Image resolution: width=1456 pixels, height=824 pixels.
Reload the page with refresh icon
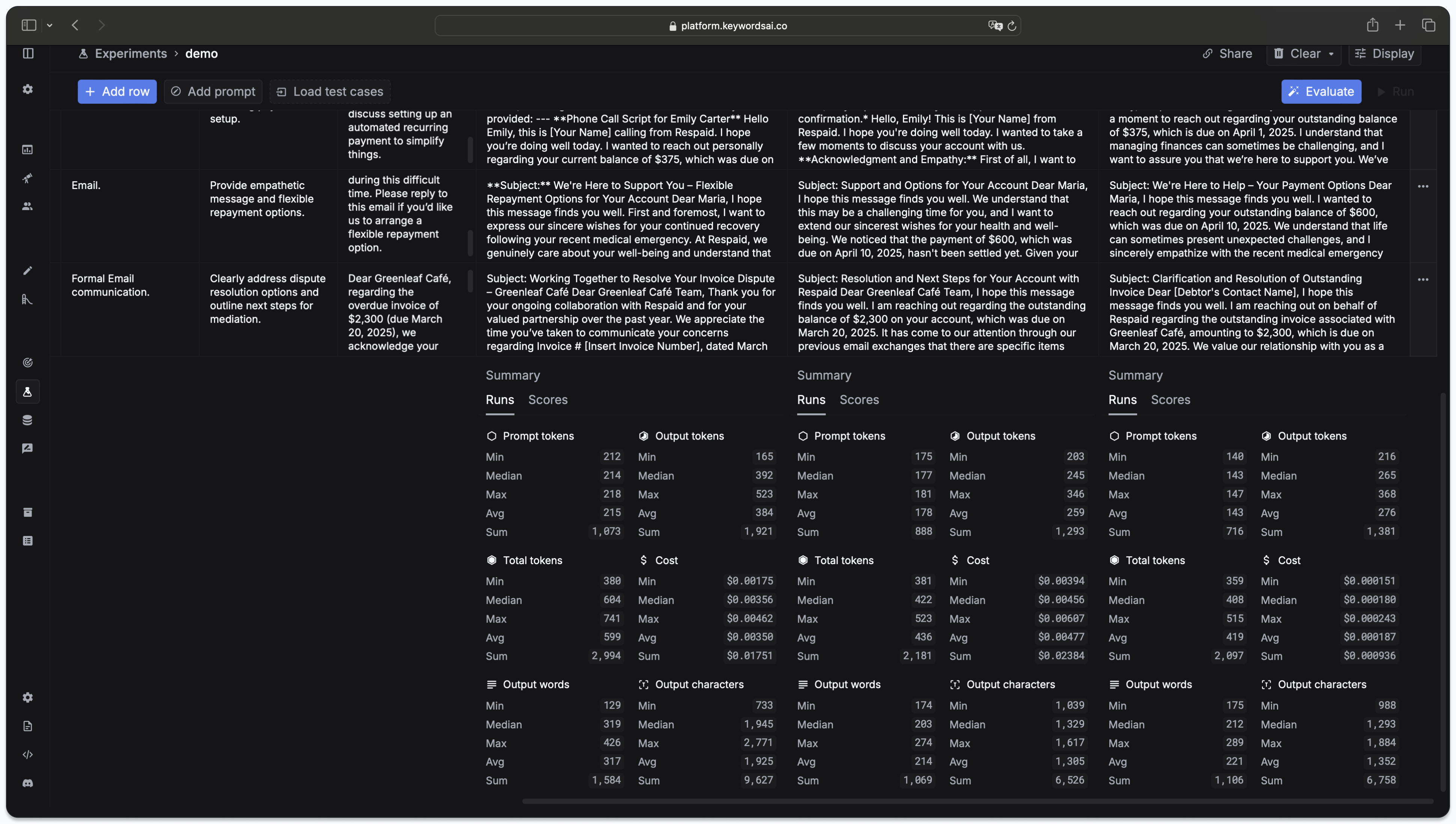click(x=1012, y=26)
